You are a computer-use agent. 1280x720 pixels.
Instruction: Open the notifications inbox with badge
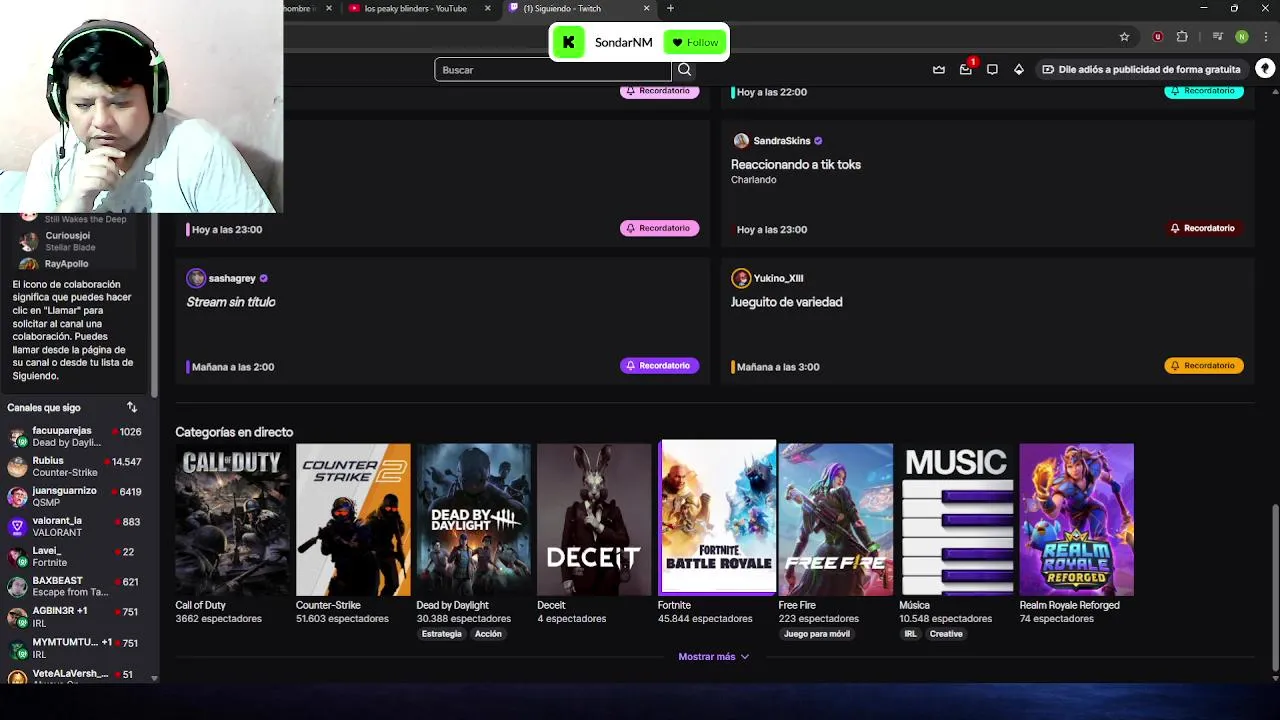(966, 68)
